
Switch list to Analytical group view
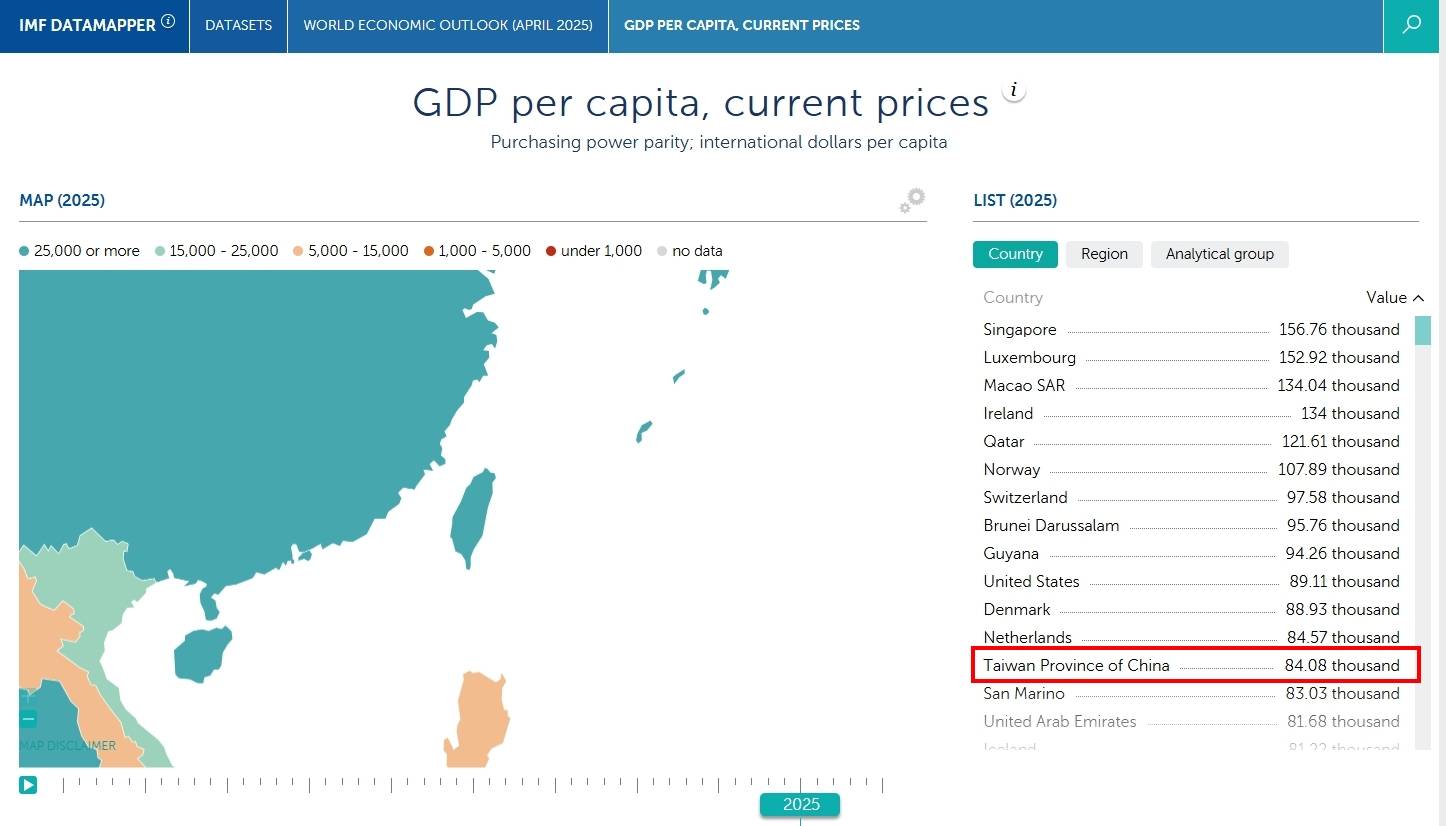1219,254
